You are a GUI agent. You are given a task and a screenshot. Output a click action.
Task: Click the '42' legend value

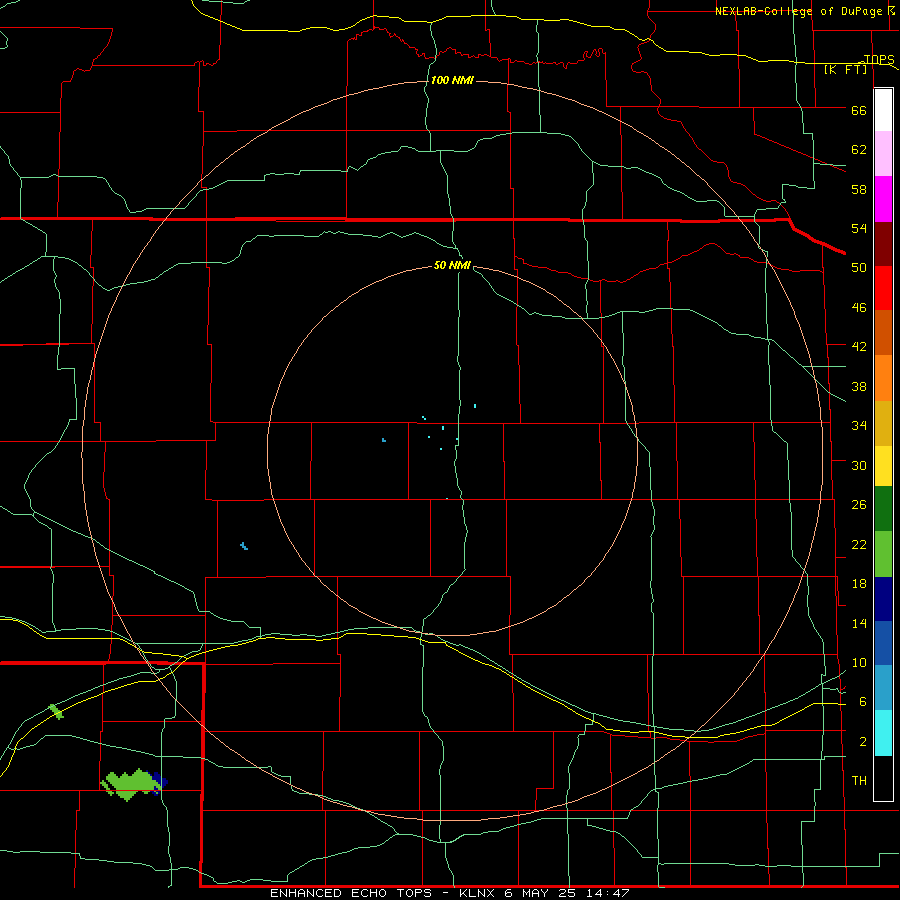859,347
